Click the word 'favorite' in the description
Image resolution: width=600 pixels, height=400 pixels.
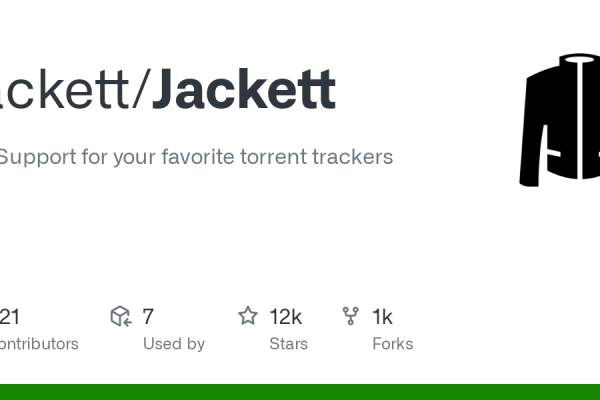point(198,157)
